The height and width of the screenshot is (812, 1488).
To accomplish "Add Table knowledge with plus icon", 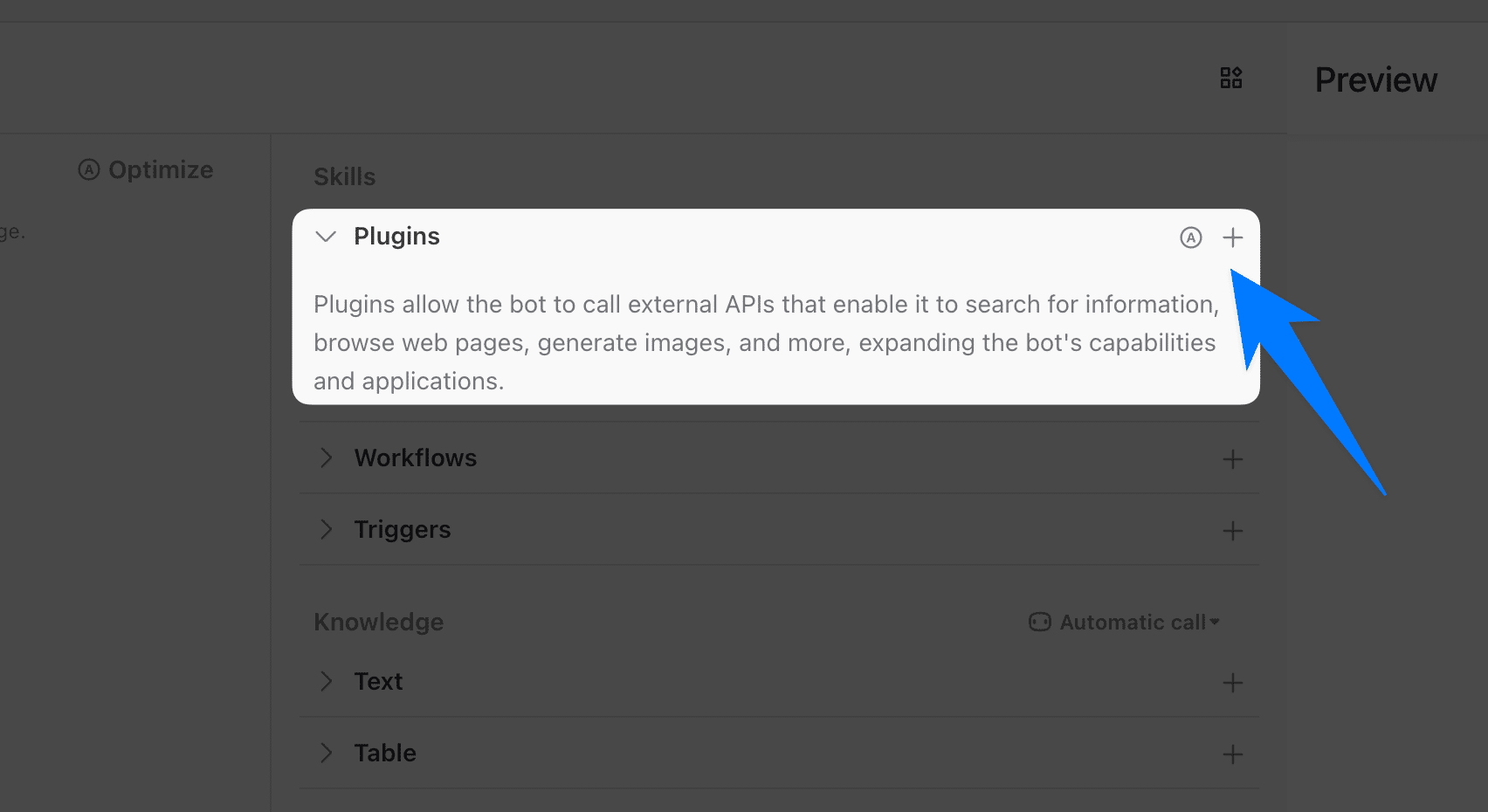I will tap(1232, 754).
